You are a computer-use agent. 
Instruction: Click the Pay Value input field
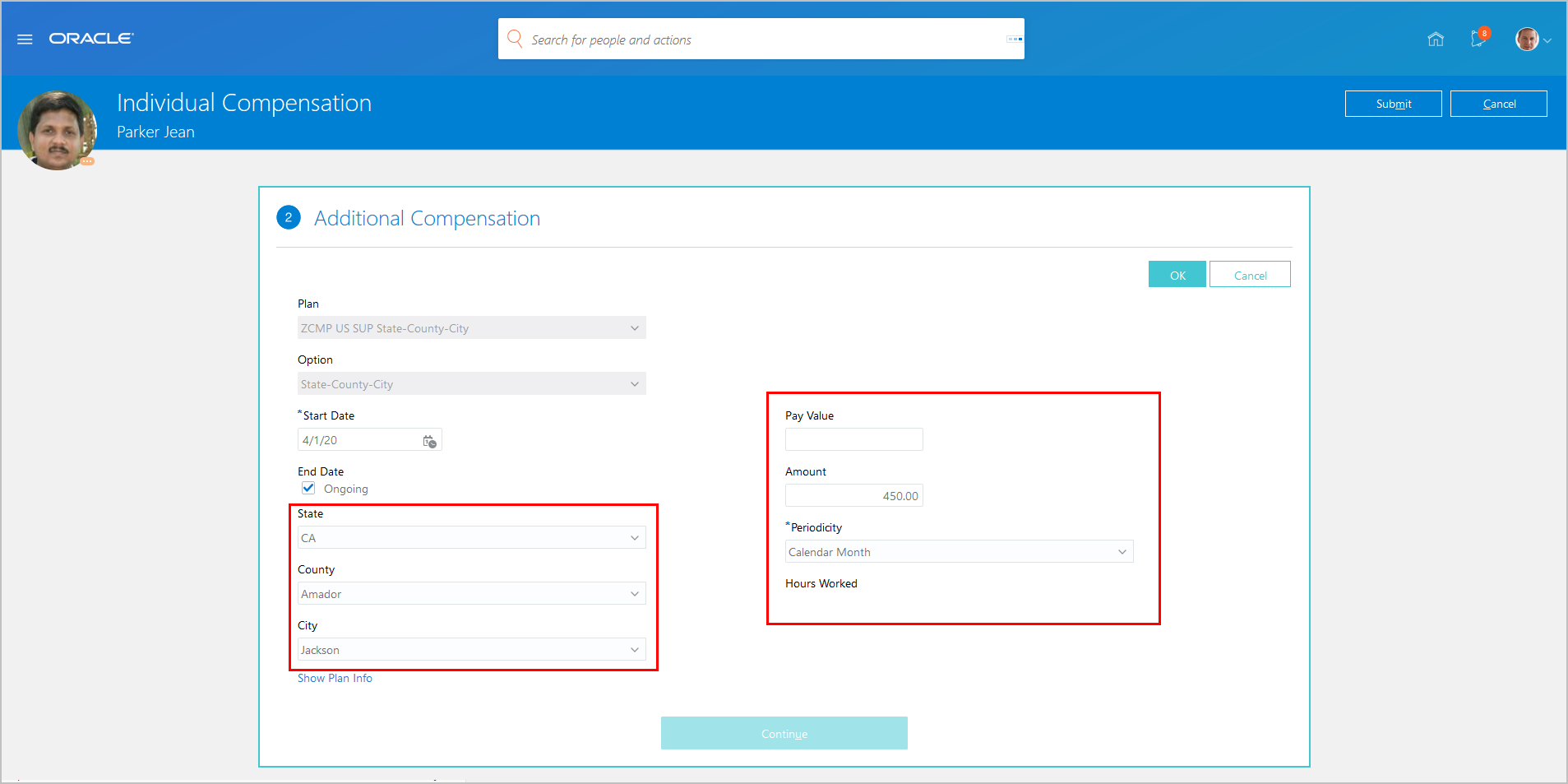tap(853, 439)
